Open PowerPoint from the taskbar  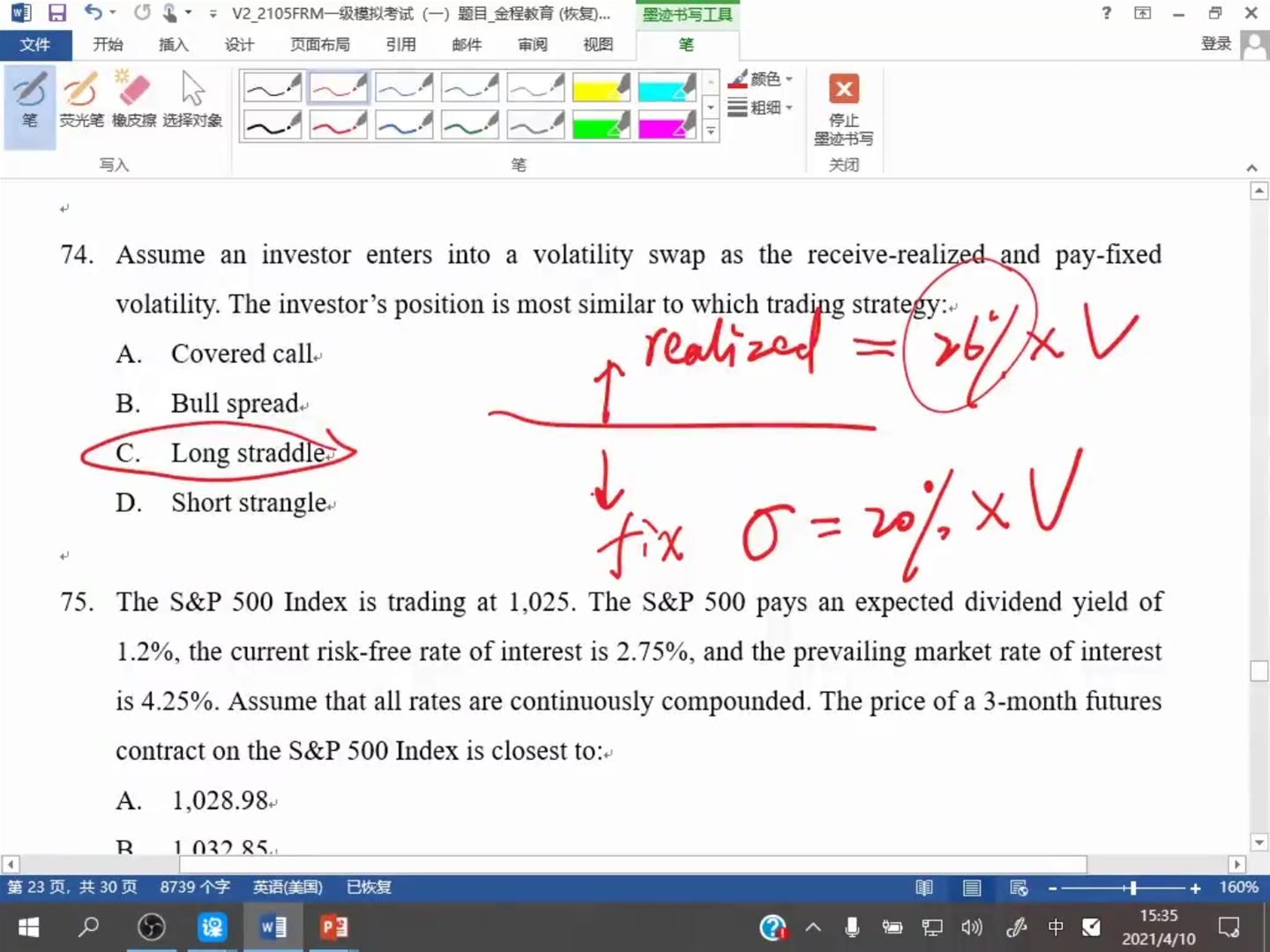(x=333, y=927)
